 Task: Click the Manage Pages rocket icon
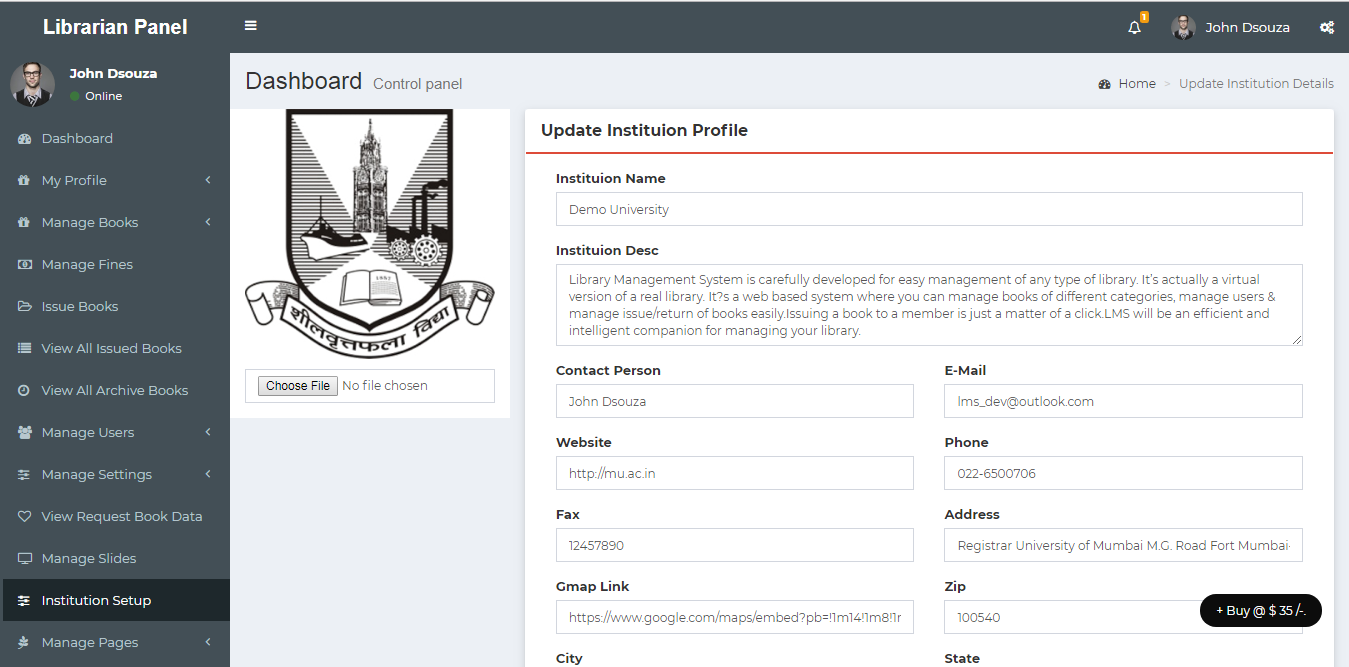coord(25,643)
